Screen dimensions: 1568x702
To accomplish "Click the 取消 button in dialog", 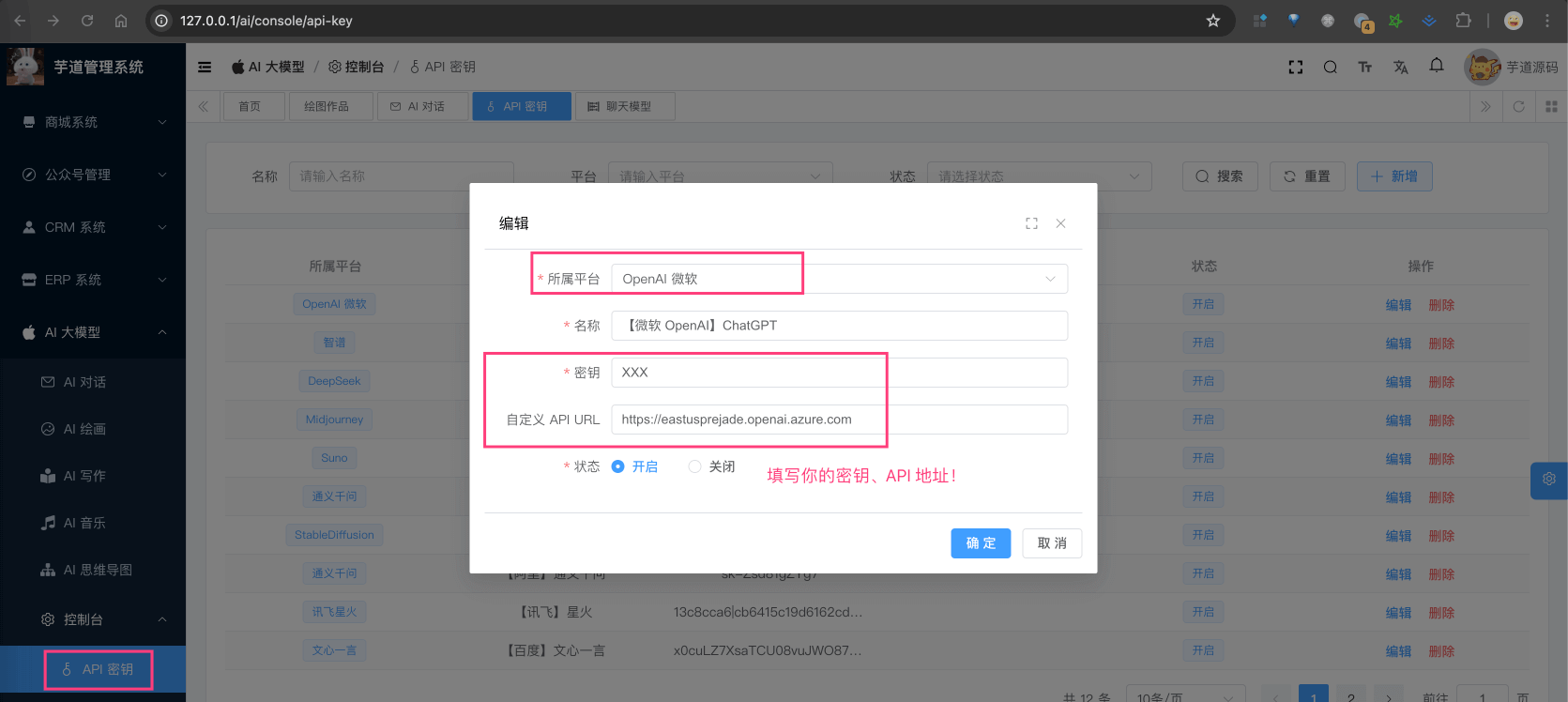I will pos(1052,543).
